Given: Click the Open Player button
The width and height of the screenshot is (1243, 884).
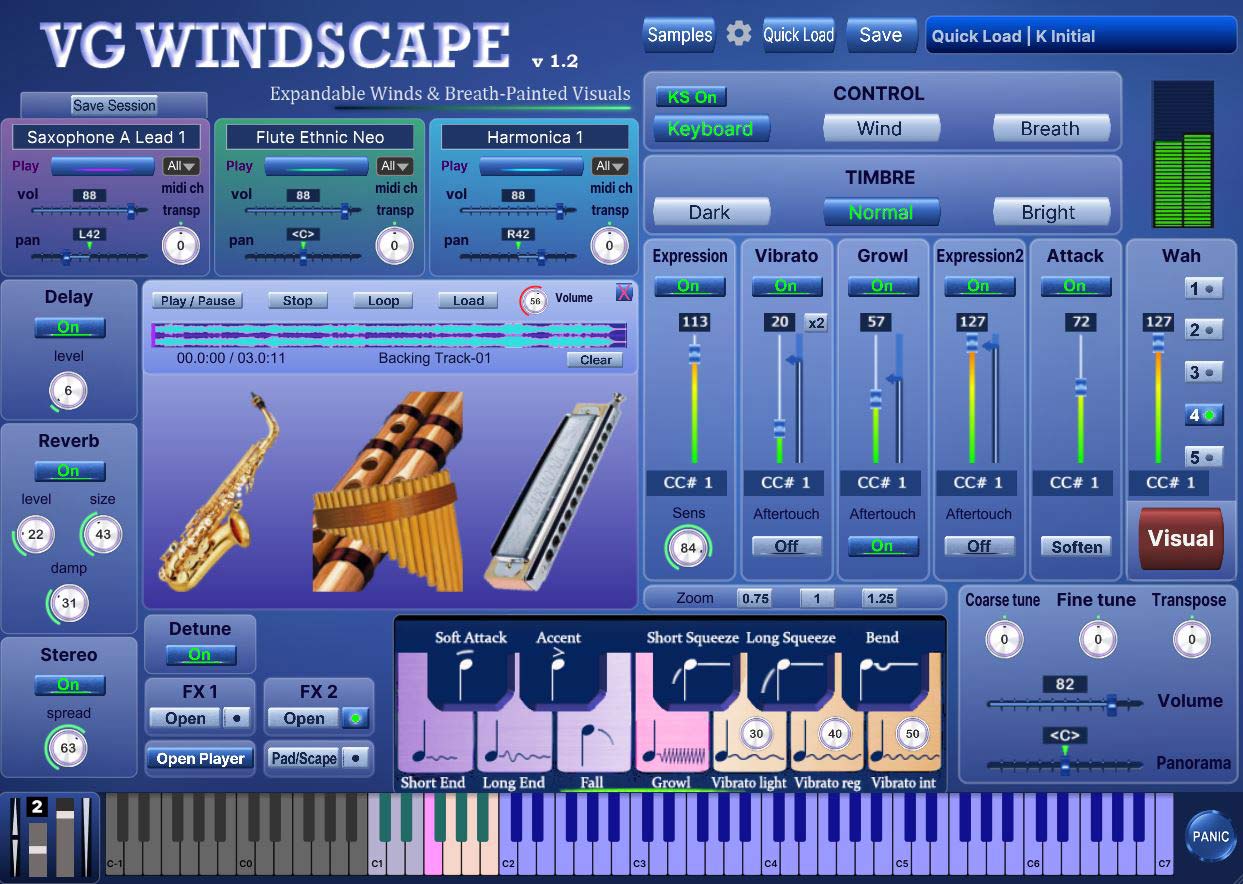Looking at the screenshot, I should 200,759.
